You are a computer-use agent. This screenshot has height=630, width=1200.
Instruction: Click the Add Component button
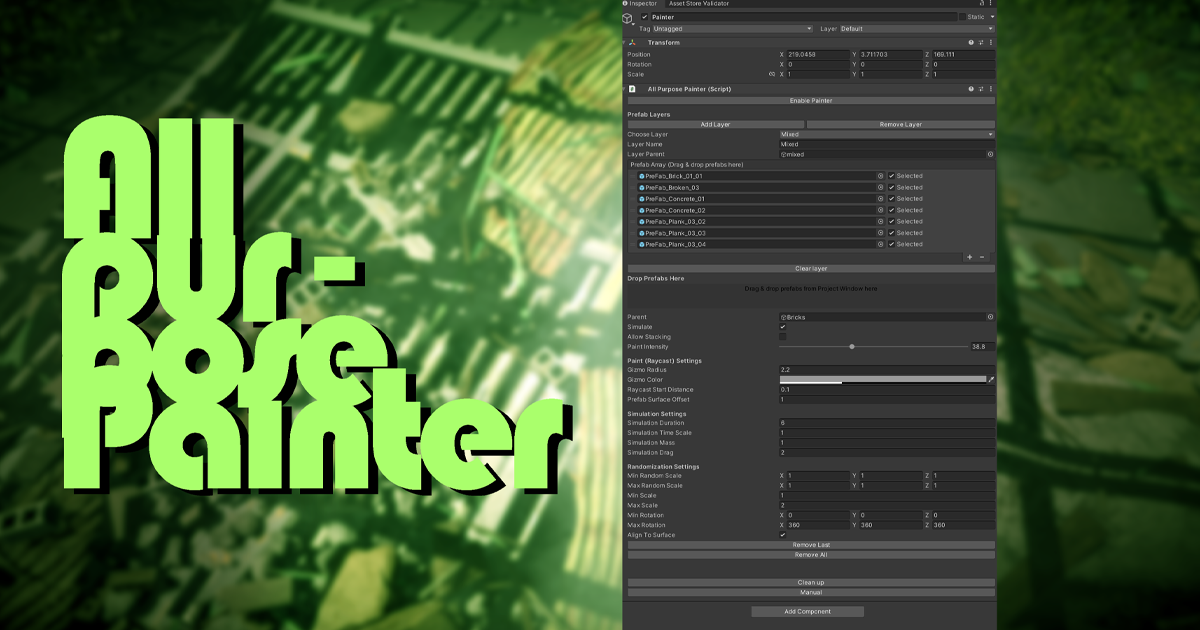coord(808,611)
